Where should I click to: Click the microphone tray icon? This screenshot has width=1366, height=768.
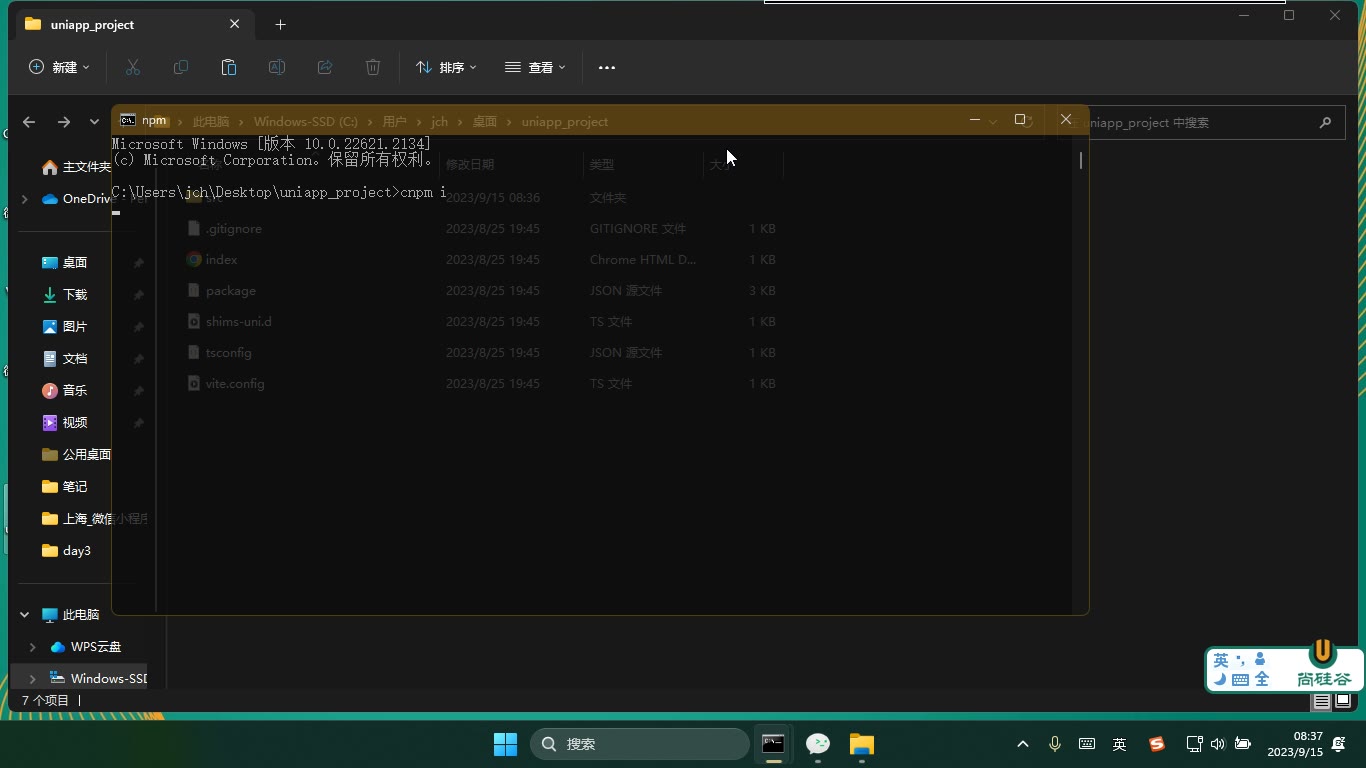(1055, 744)
